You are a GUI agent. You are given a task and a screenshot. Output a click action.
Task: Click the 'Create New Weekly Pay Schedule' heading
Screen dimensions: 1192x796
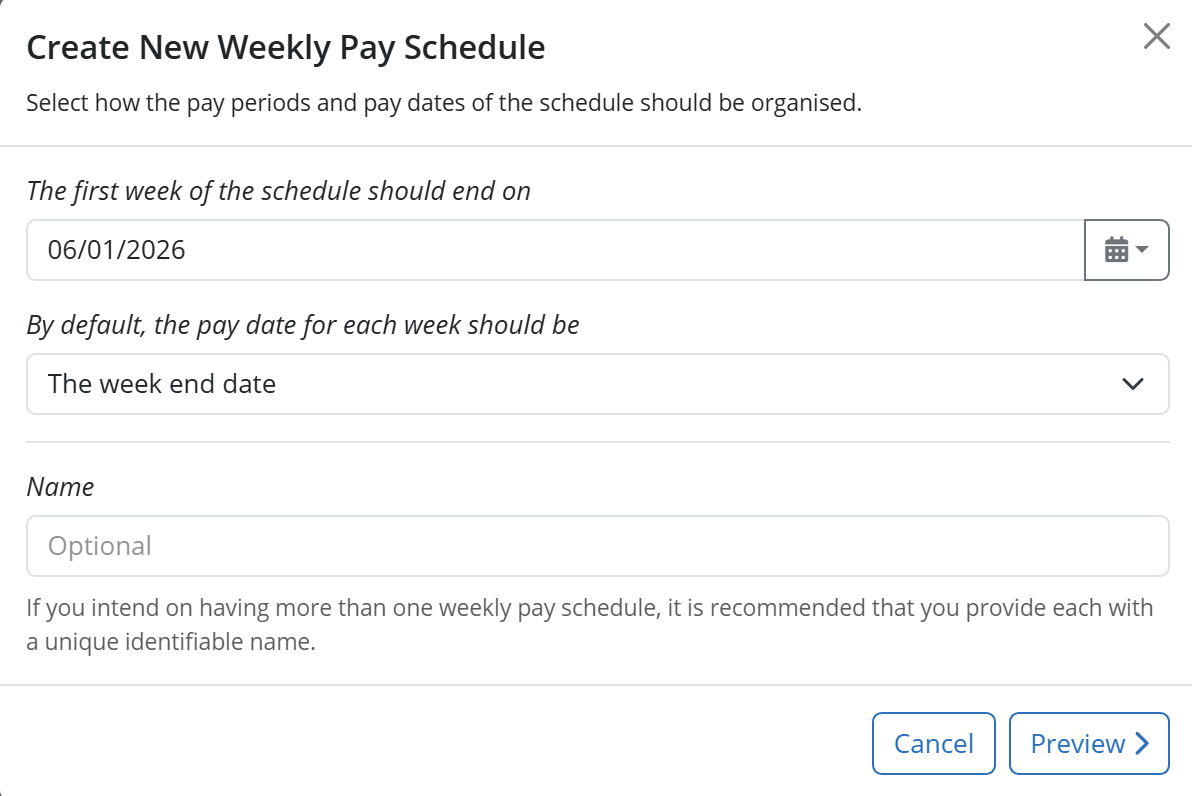(x=286, y=47)
